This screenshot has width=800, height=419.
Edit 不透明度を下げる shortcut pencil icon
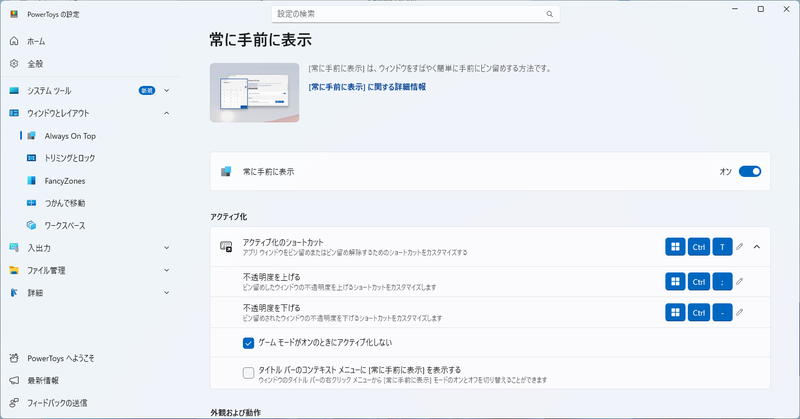click(x=740, y=312)
